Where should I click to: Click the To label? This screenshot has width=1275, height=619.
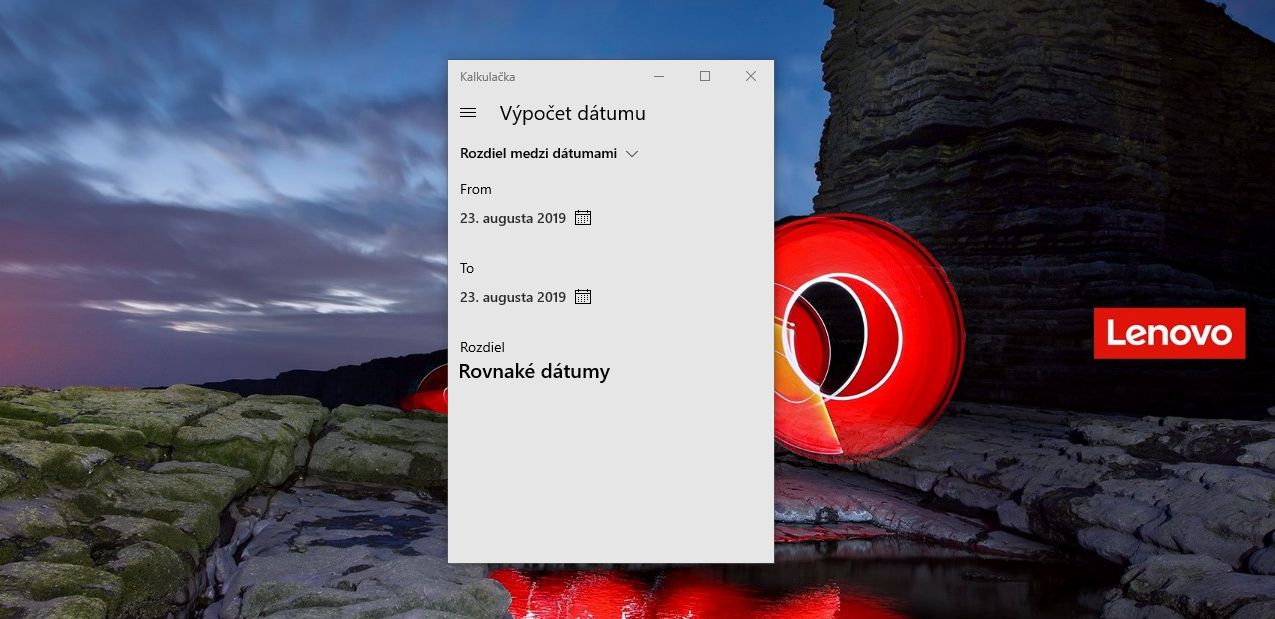(x=467, y=268)
